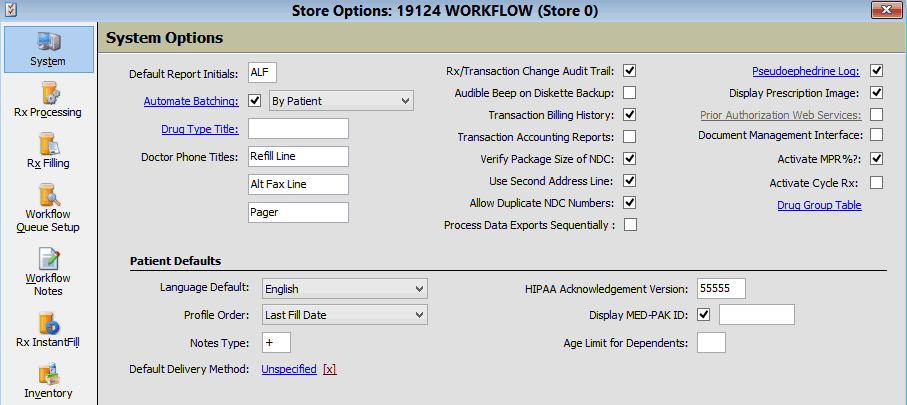Close the Store Options window

click(x=887, y=9)
